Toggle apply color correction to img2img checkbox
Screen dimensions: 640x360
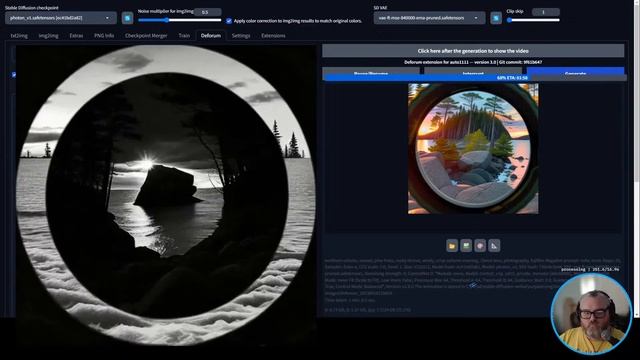229,21
